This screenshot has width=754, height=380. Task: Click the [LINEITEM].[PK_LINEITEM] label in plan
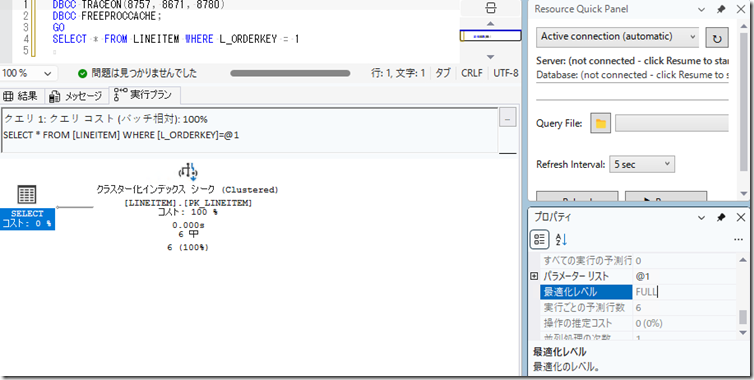pyautogui.click(x=188, y=203)
